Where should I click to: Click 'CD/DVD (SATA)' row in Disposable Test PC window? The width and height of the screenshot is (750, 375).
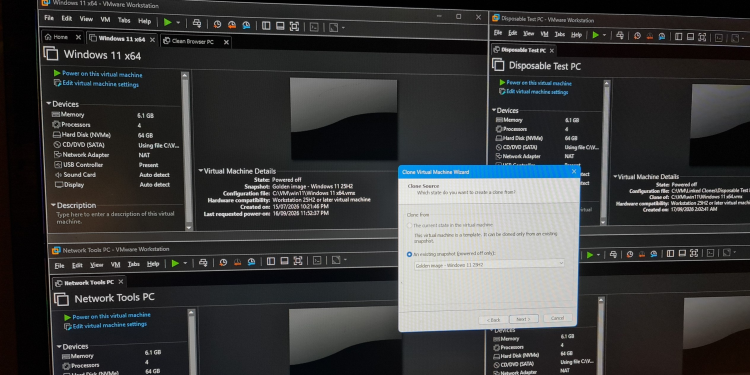click(548, 147)
